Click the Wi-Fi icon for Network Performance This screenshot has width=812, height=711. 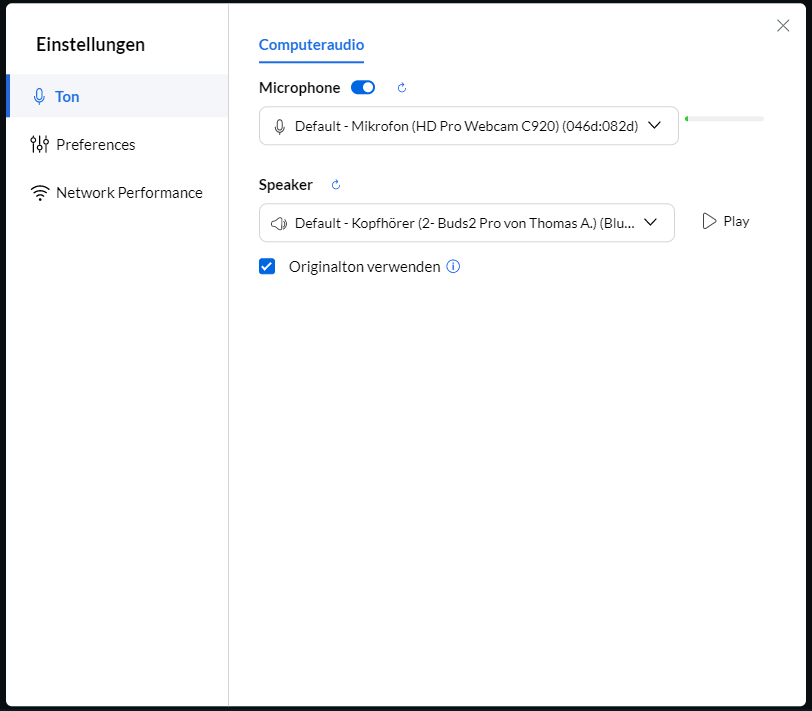[40, 193]
